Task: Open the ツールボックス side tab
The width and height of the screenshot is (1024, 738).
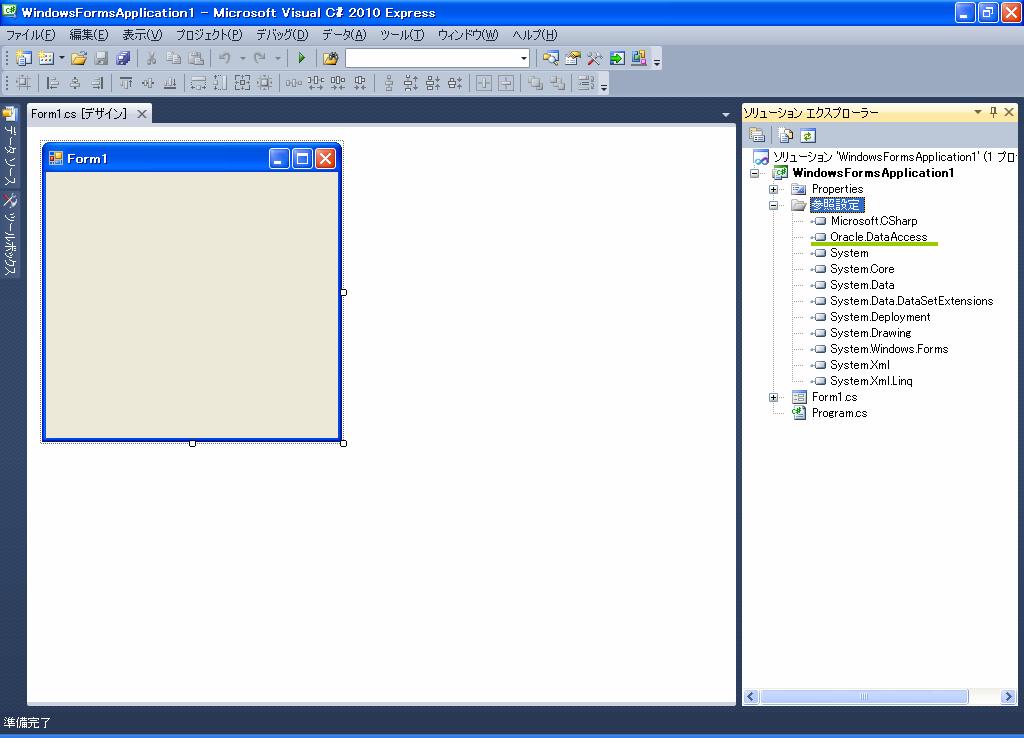Action: (x=10, y=235)
